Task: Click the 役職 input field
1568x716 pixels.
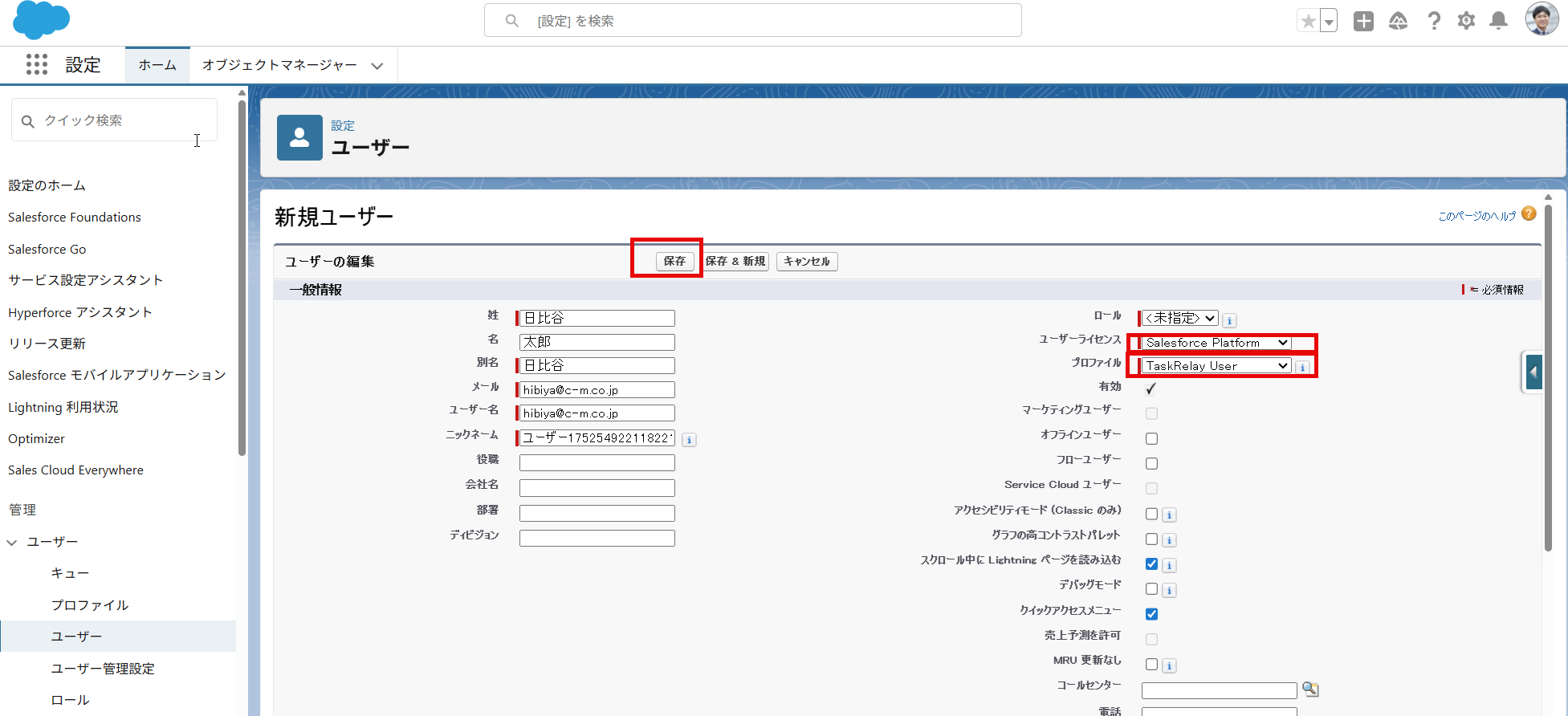Action: (x=597, y=463)
